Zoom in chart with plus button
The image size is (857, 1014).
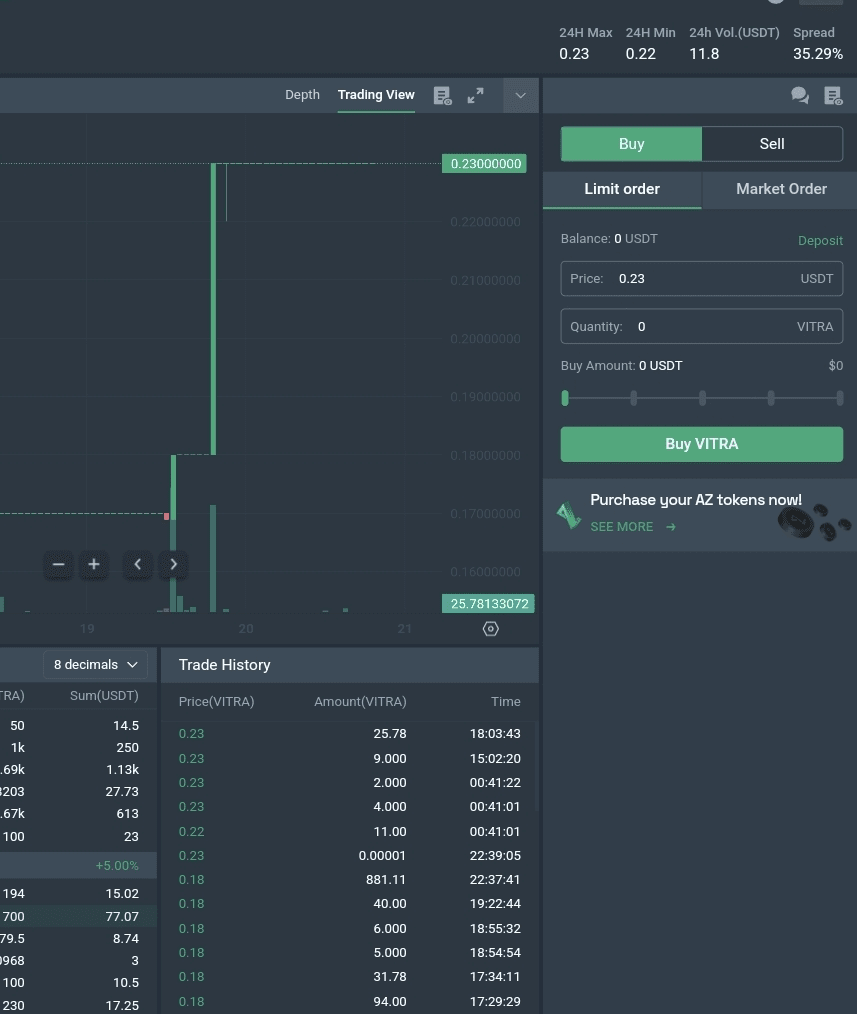click(94, 565)
